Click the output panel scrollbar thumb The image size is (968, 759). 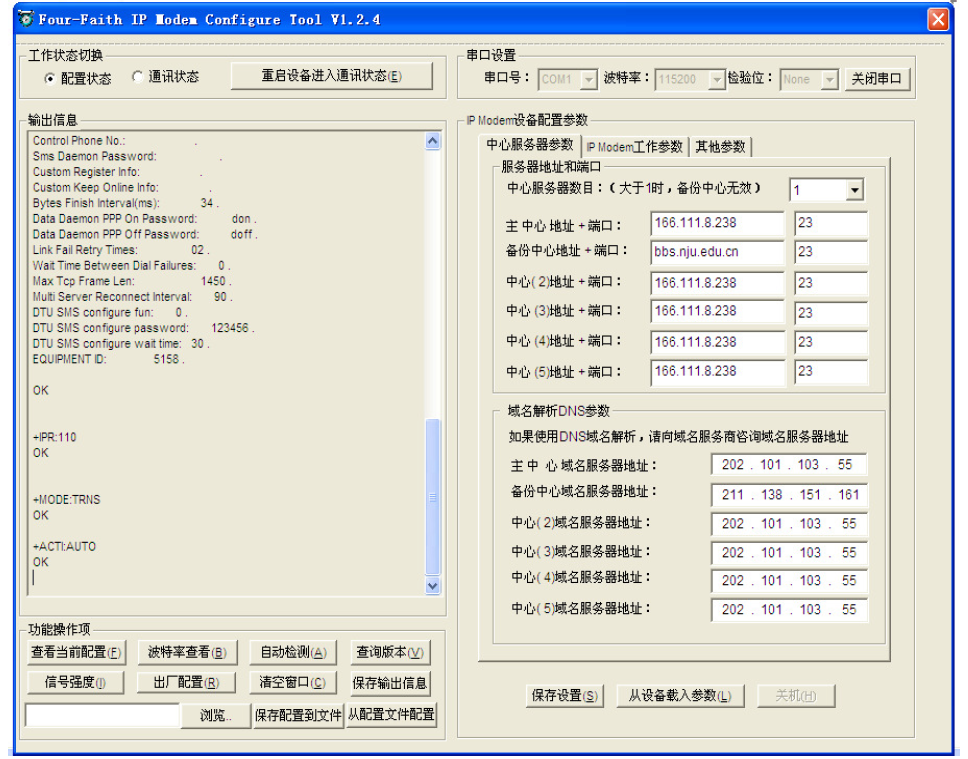pos(433,497)
